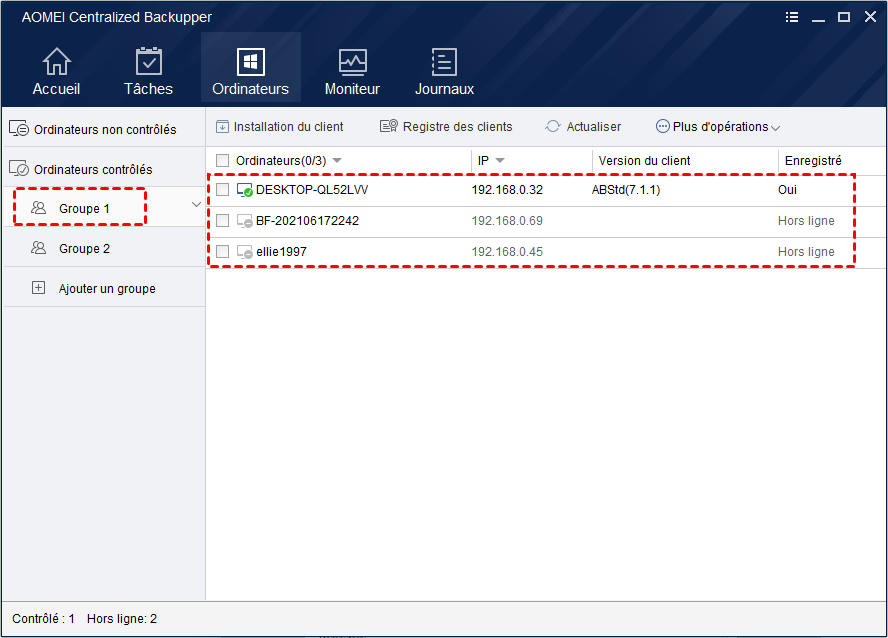Click Registre des clients button

point(446,126)
